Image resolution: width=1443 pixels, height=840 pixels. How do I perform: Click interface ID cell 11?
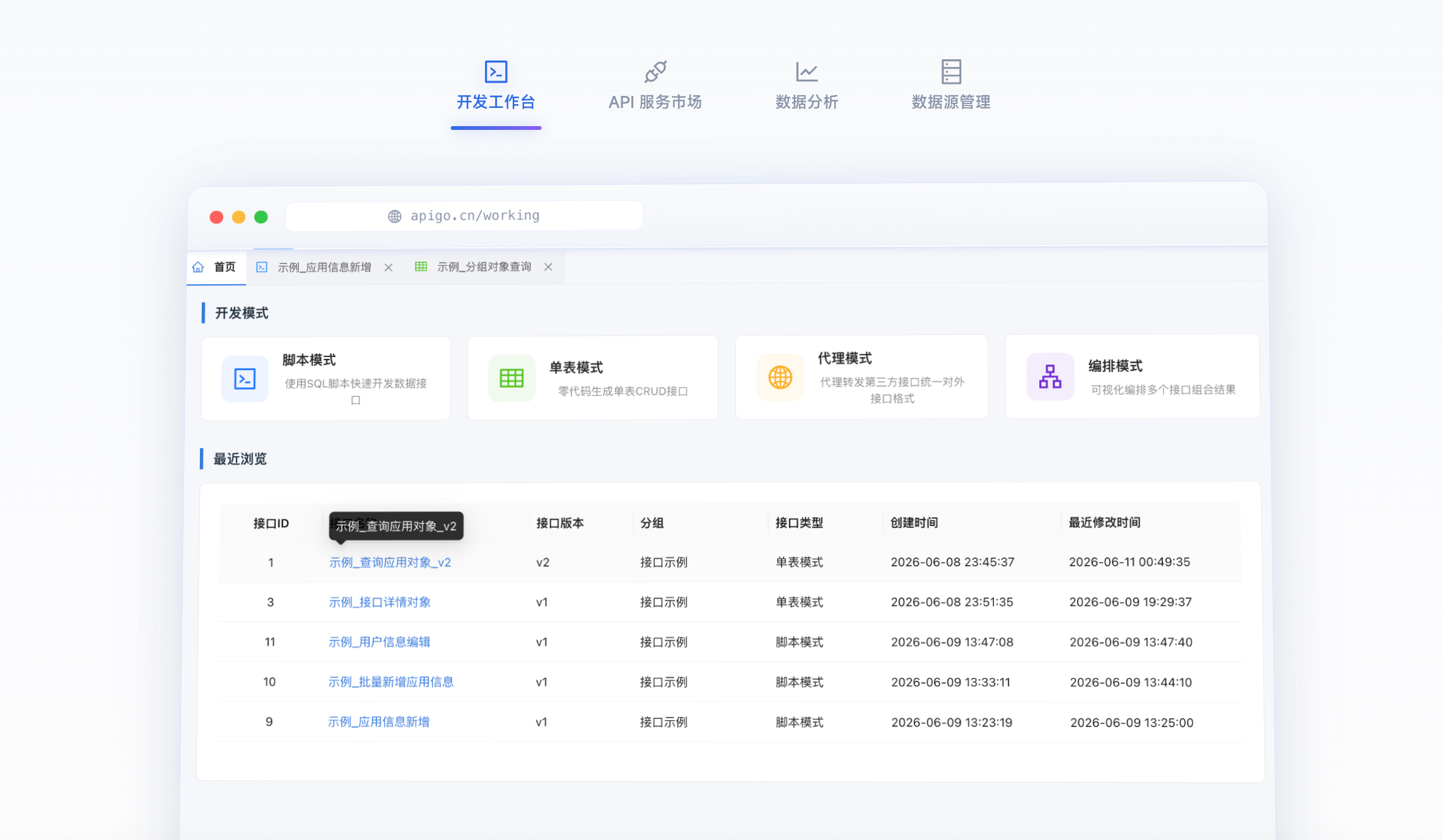270,642
